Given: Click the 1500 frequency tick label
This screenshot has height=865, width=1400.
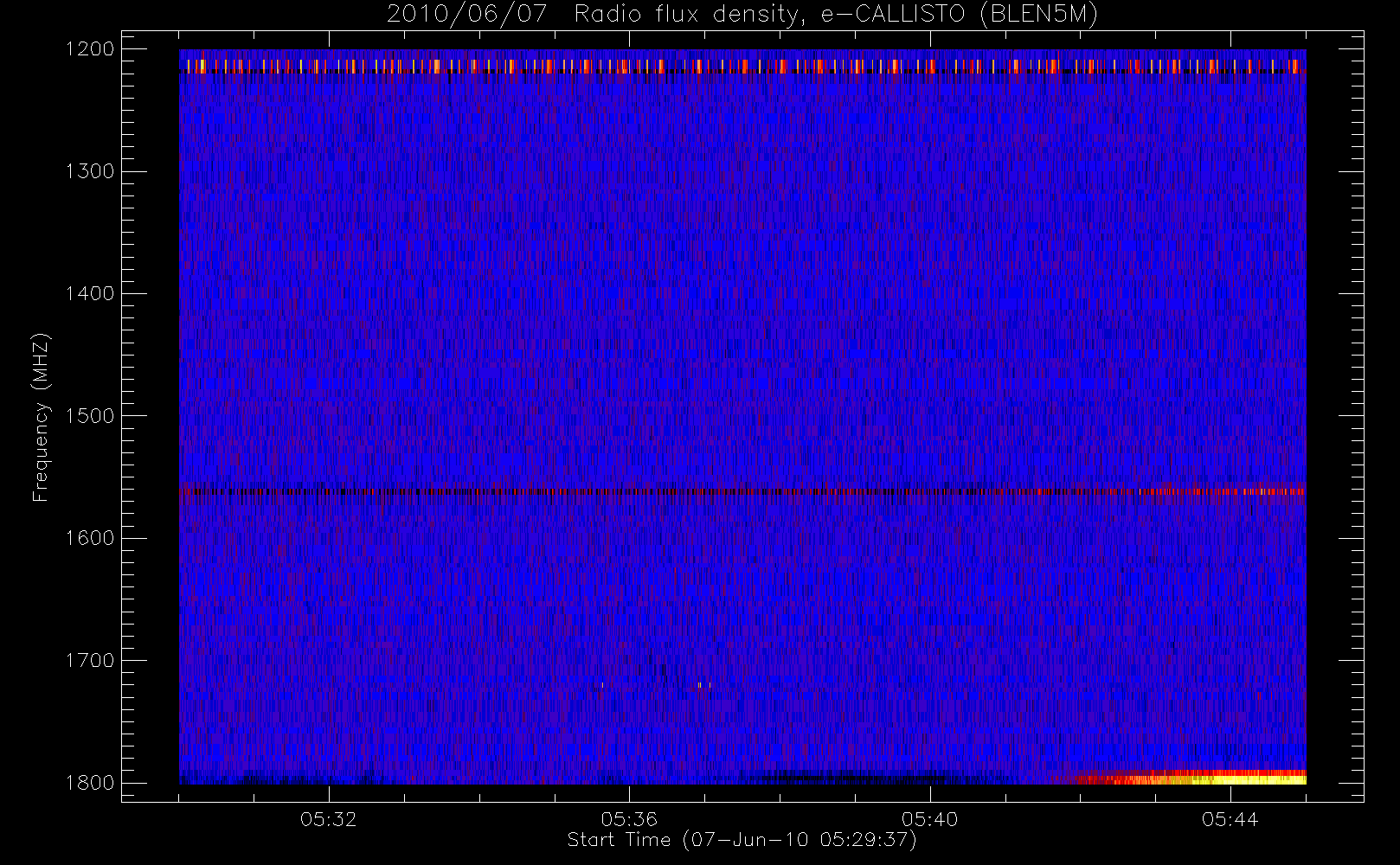Looking at the screenshot, I should pyautogui.click(x=90, y=416).
